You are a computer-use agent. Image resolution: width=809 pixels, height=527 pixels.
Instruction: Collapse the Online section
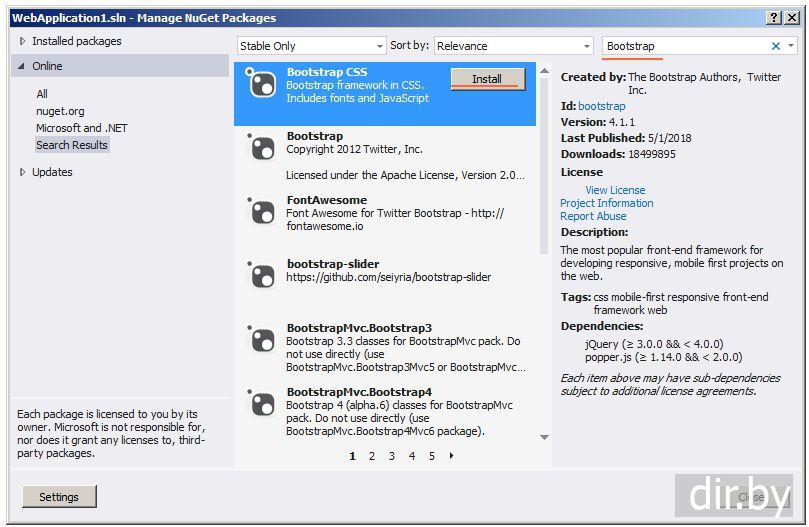22,66
